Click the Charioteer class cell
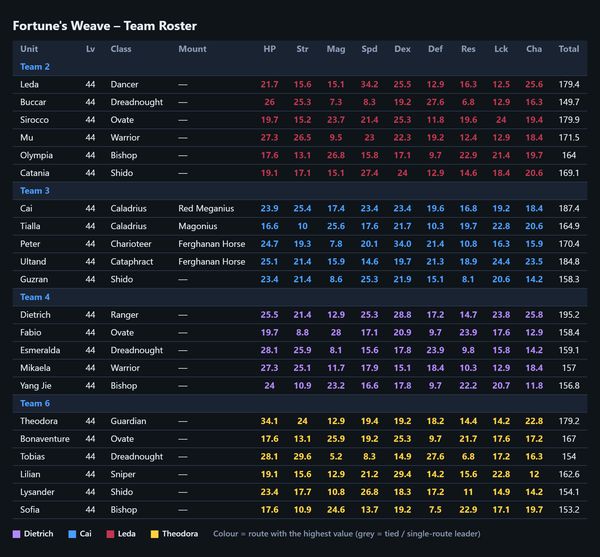 tap(131, 244)
